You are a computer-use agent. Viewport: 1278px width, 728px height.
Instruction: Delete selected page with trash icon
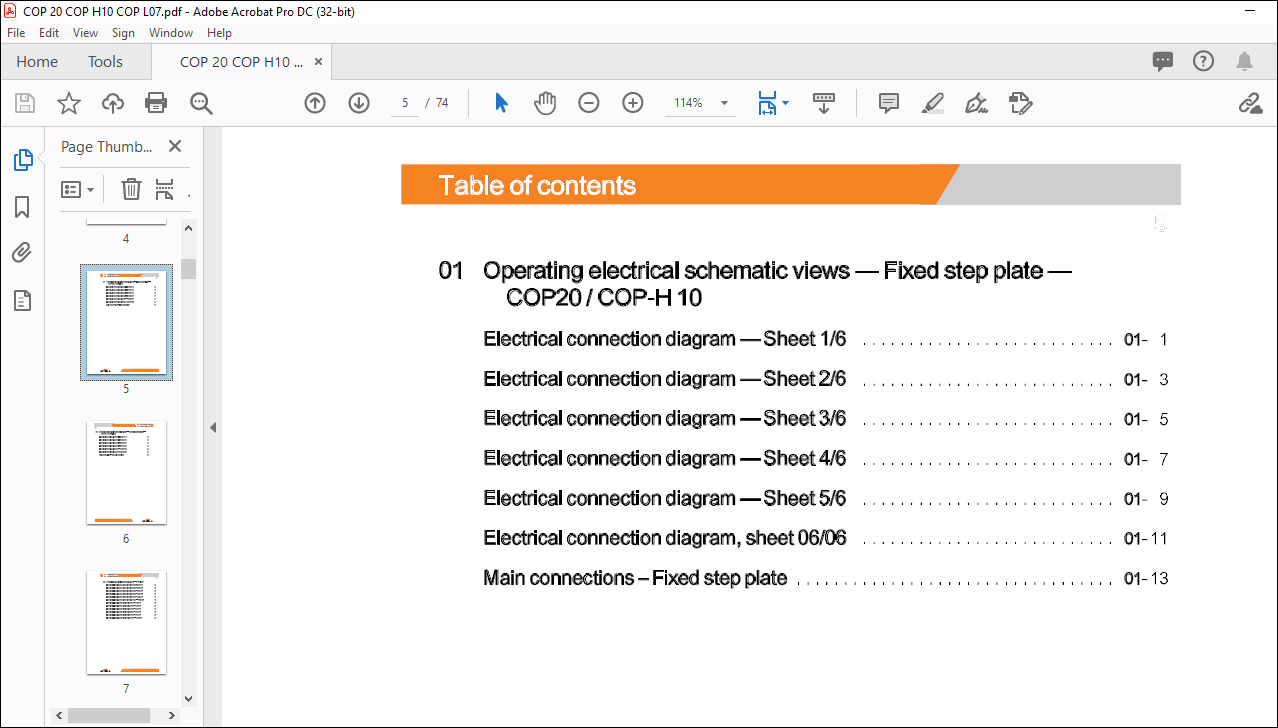click(131, 189)
